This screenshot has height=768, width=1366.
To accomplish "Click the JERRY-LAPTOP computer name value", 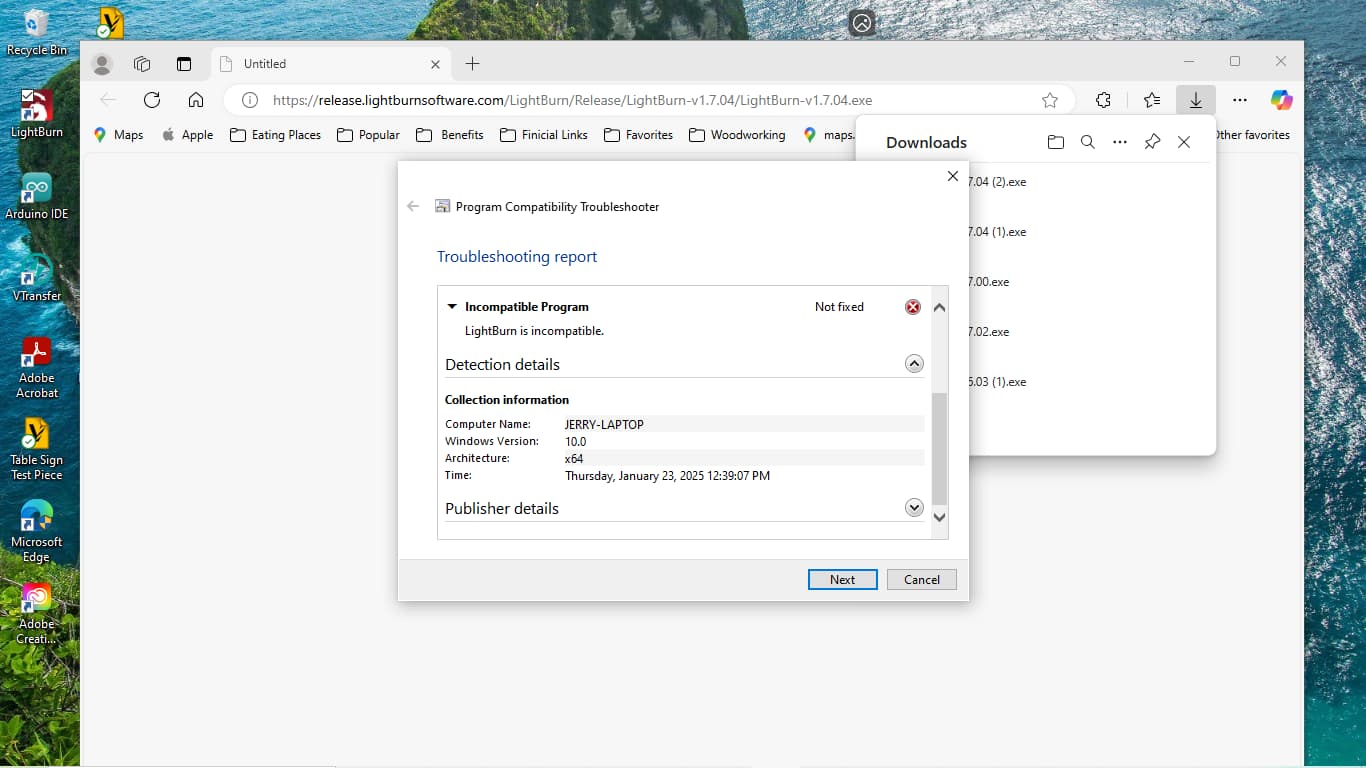I will coord(604,425).
